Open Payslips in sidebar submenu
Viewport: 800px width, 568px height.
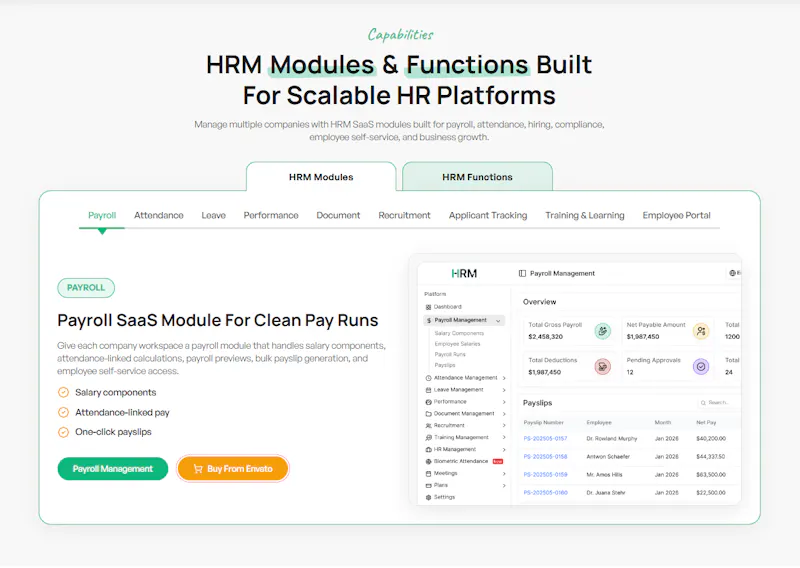445,365
